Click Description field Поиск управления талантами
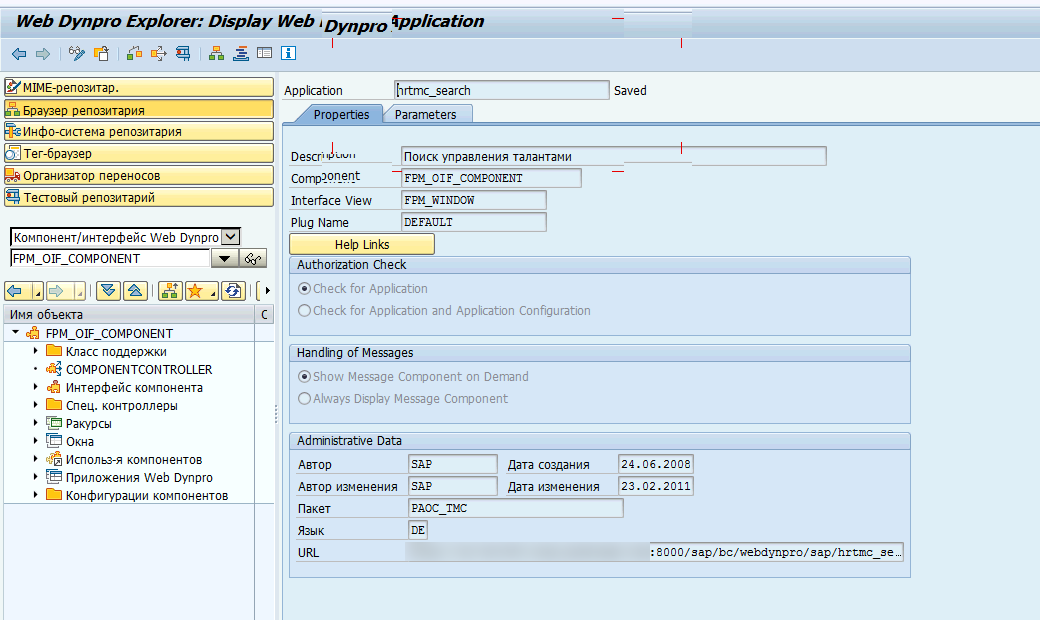1040x620 pixels. tap(614, 156)
